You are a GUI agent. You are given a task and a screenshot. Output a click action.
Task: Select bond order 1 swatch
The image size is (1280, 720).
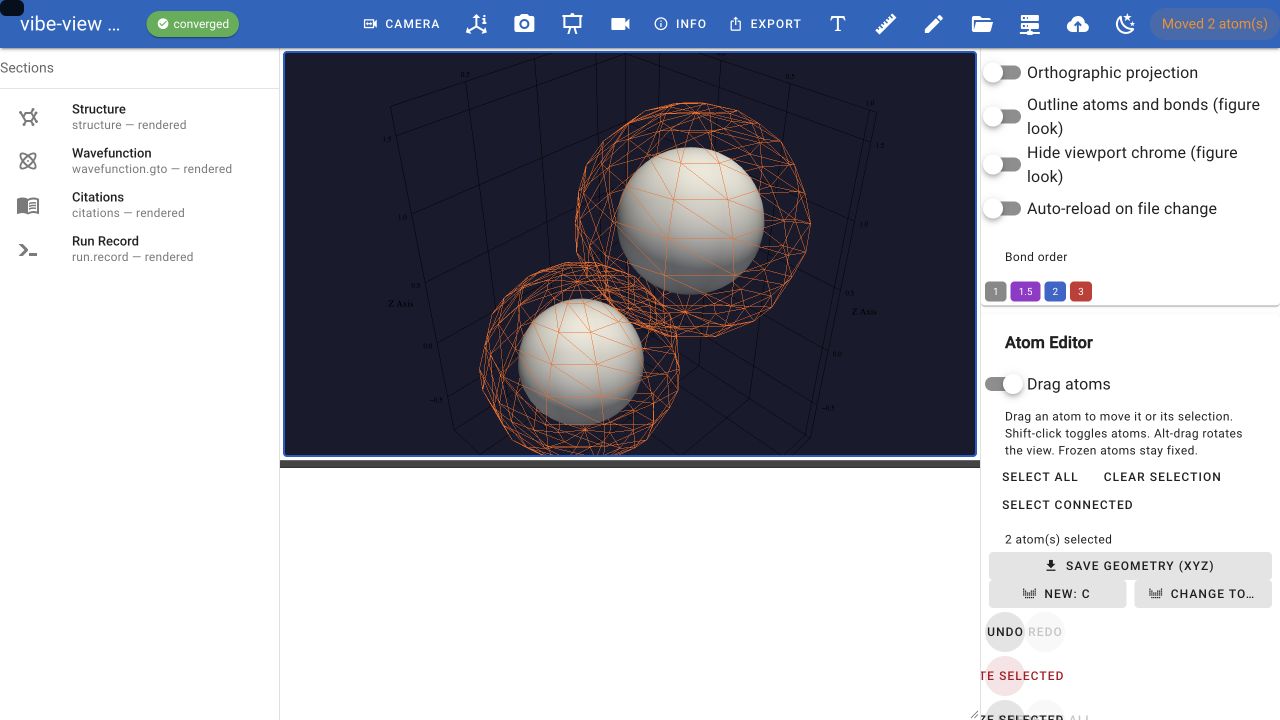[x=995, y=291]
